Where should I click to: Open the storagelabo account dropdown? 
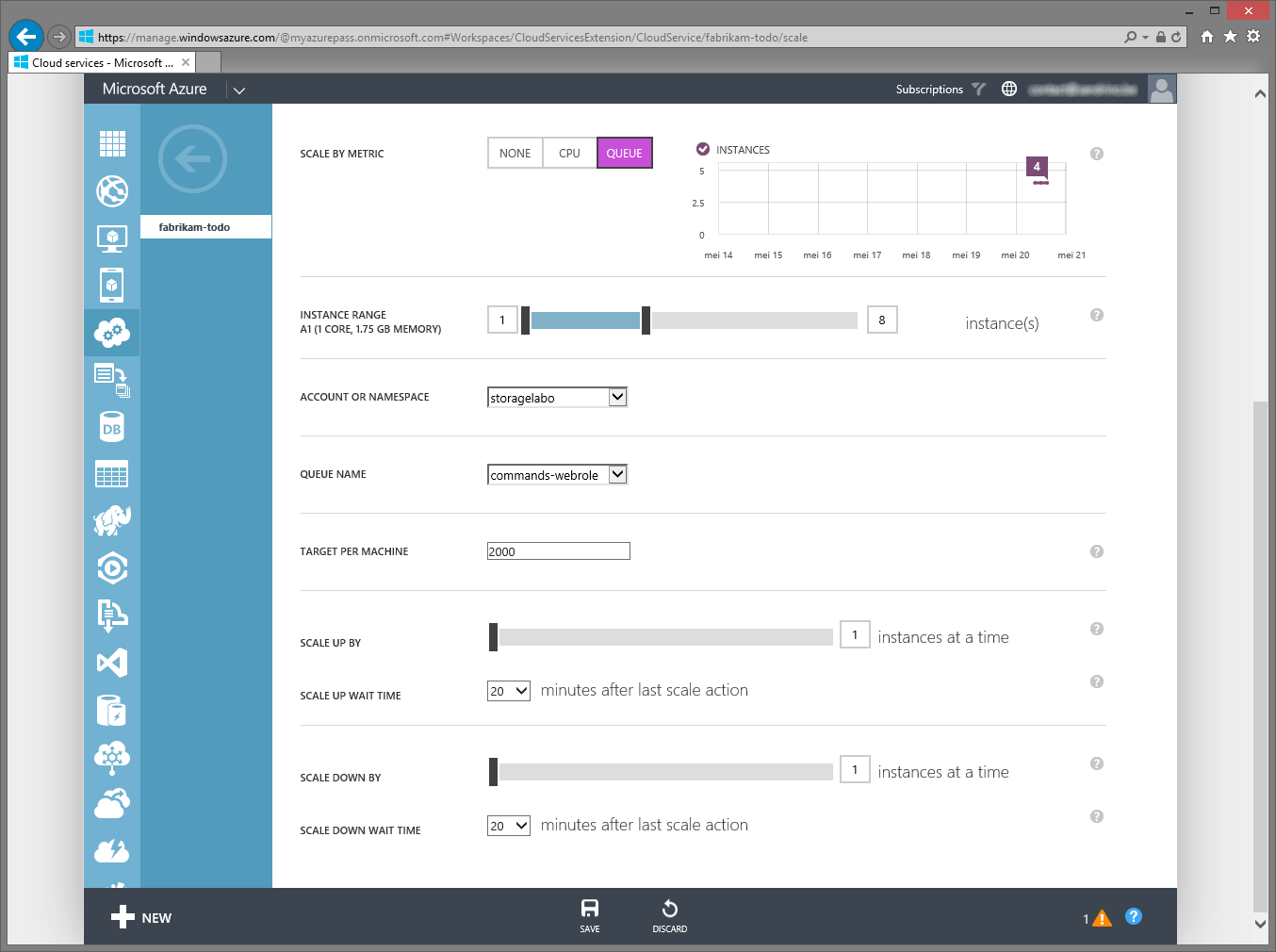point(557,397)
